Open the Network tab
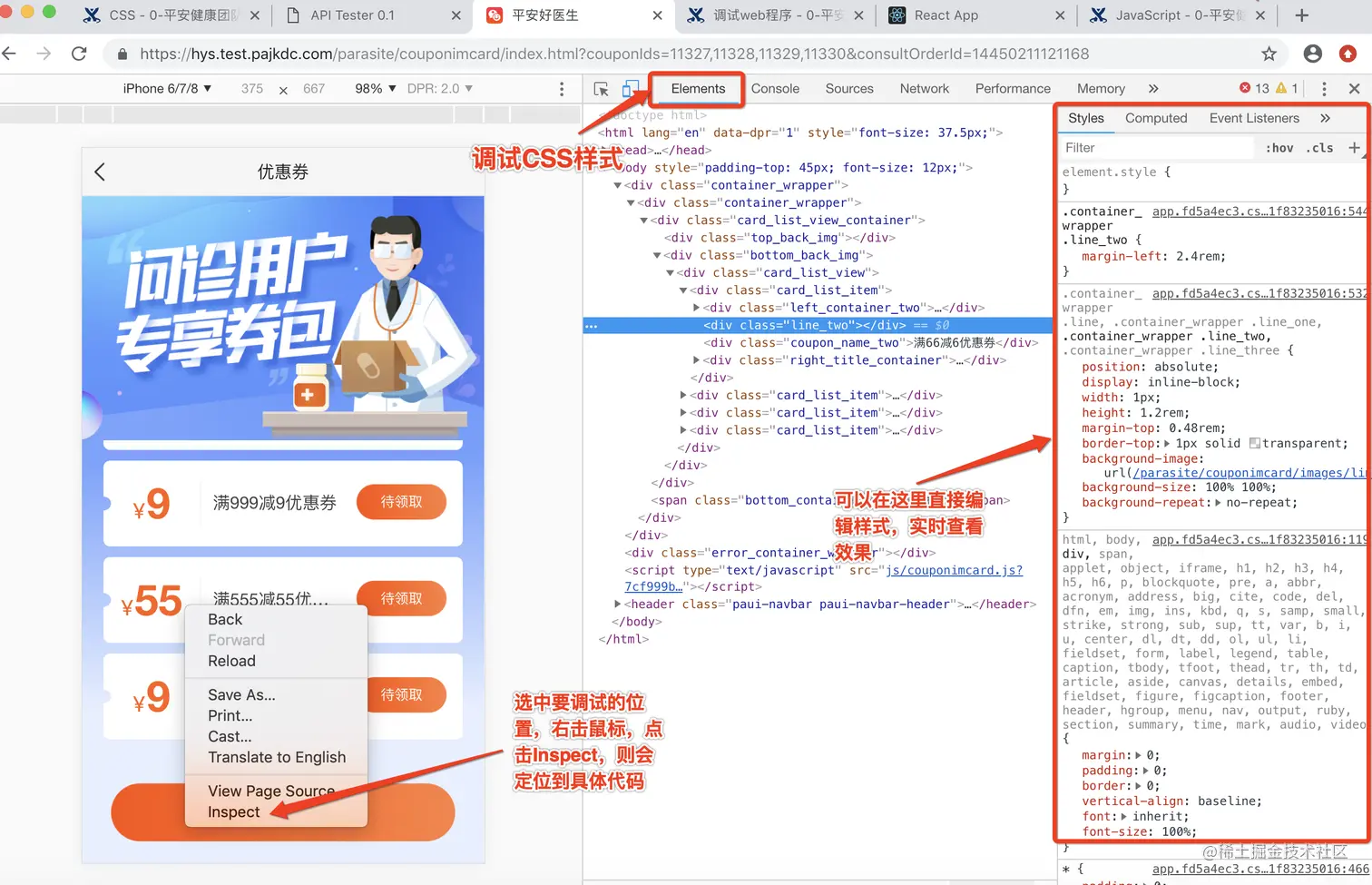1372x885 pixels. [x=925, y=89]
